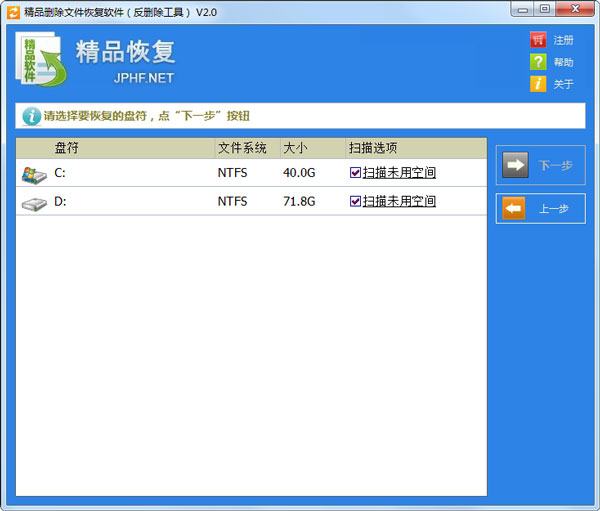Click the red shopping cart register icon
Screen dimensions: 600x511
[538, 39]
